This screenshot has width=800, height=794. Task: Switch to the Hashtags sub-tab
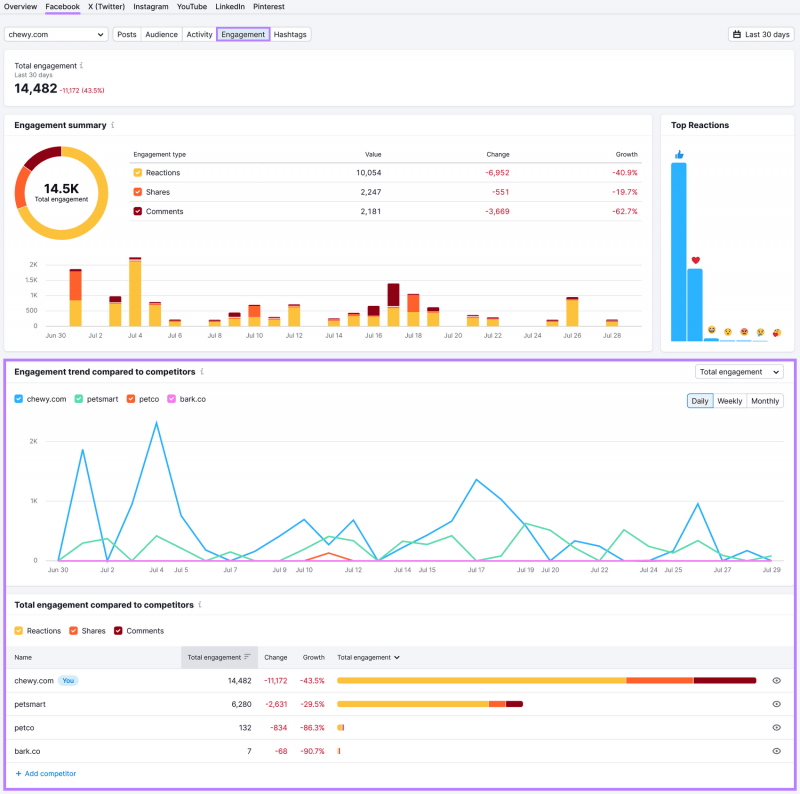tap(290, 34)
